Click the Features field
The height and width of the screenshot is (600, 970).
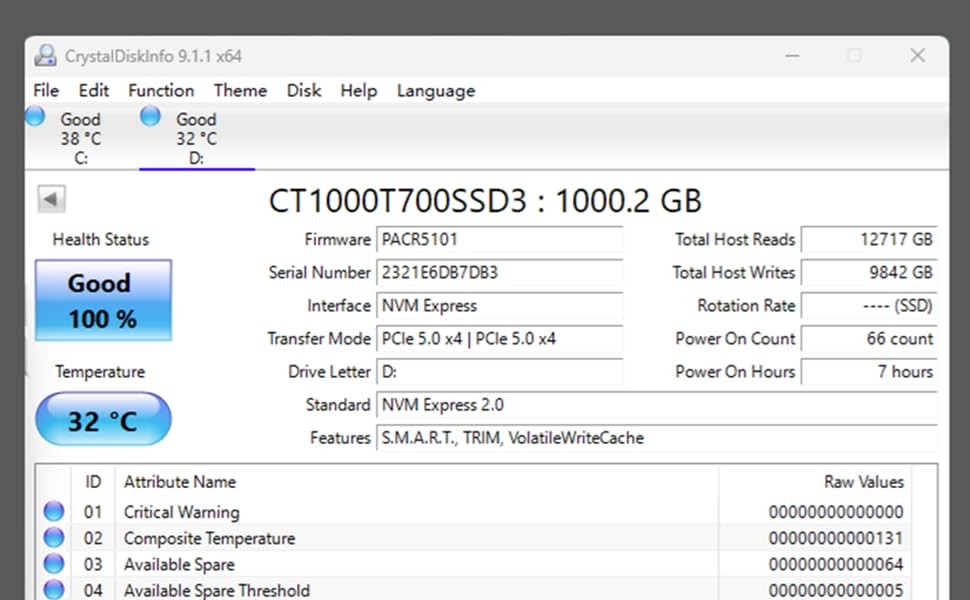tap(657, 438)
